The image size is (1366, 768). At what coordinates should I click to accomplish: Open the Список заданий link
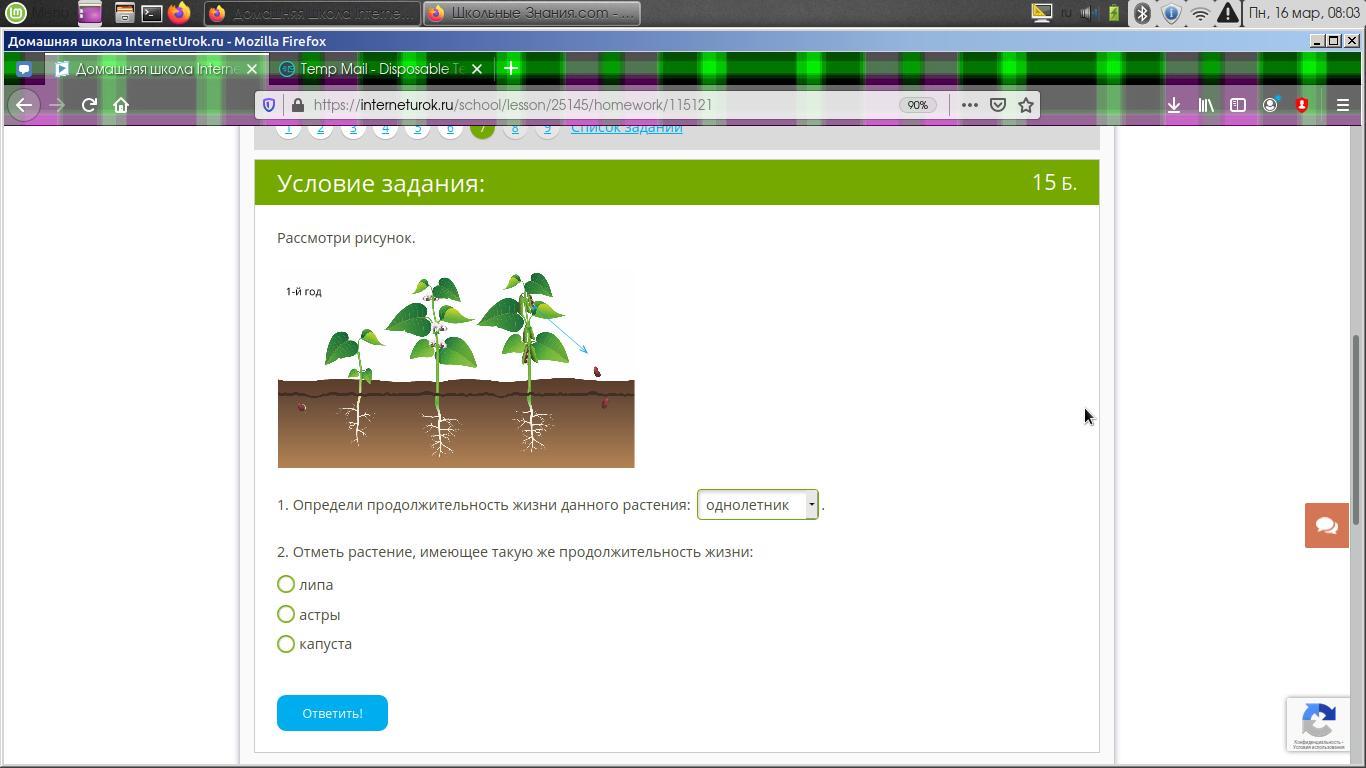point(626,128)
